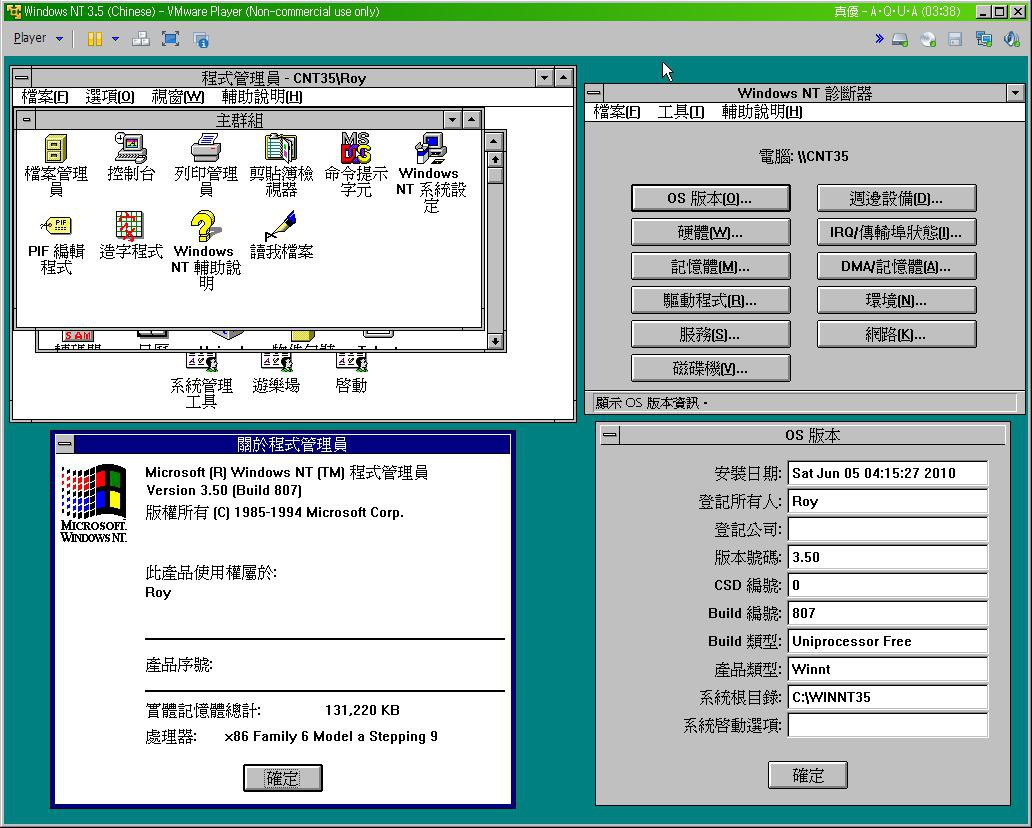Click the 登記所有人 field showing Roy
The width and height of the screenshot is (1032, 828).
887,501
